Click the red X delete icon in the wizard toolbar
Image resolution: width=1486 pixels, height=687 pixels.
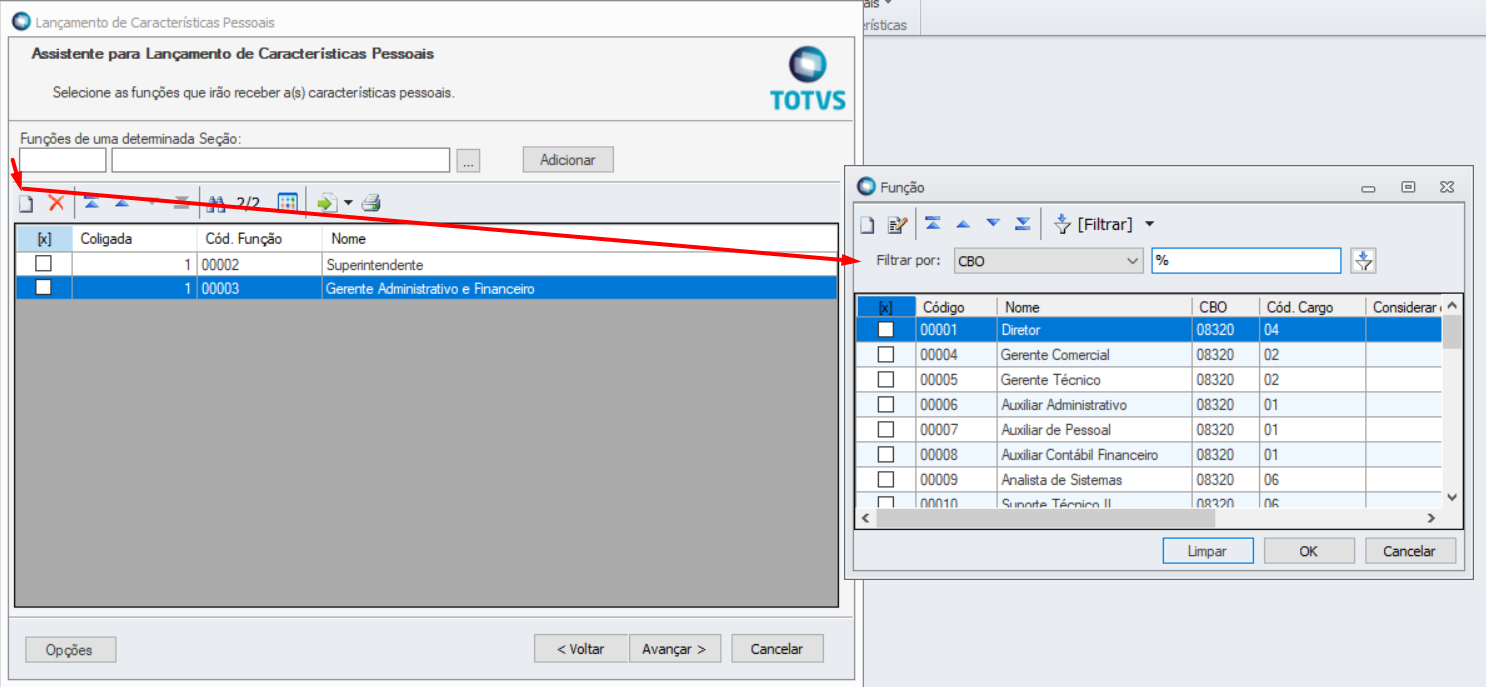[56, 203]
